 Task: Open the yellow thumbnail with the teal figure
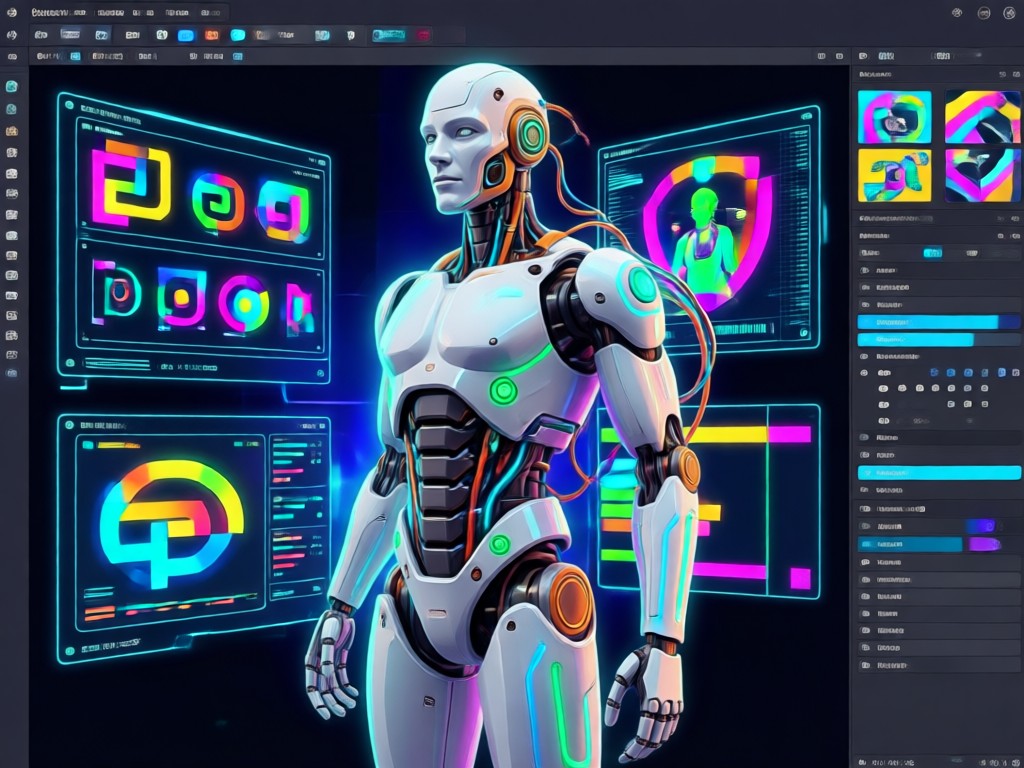click(x=894, y=175)
